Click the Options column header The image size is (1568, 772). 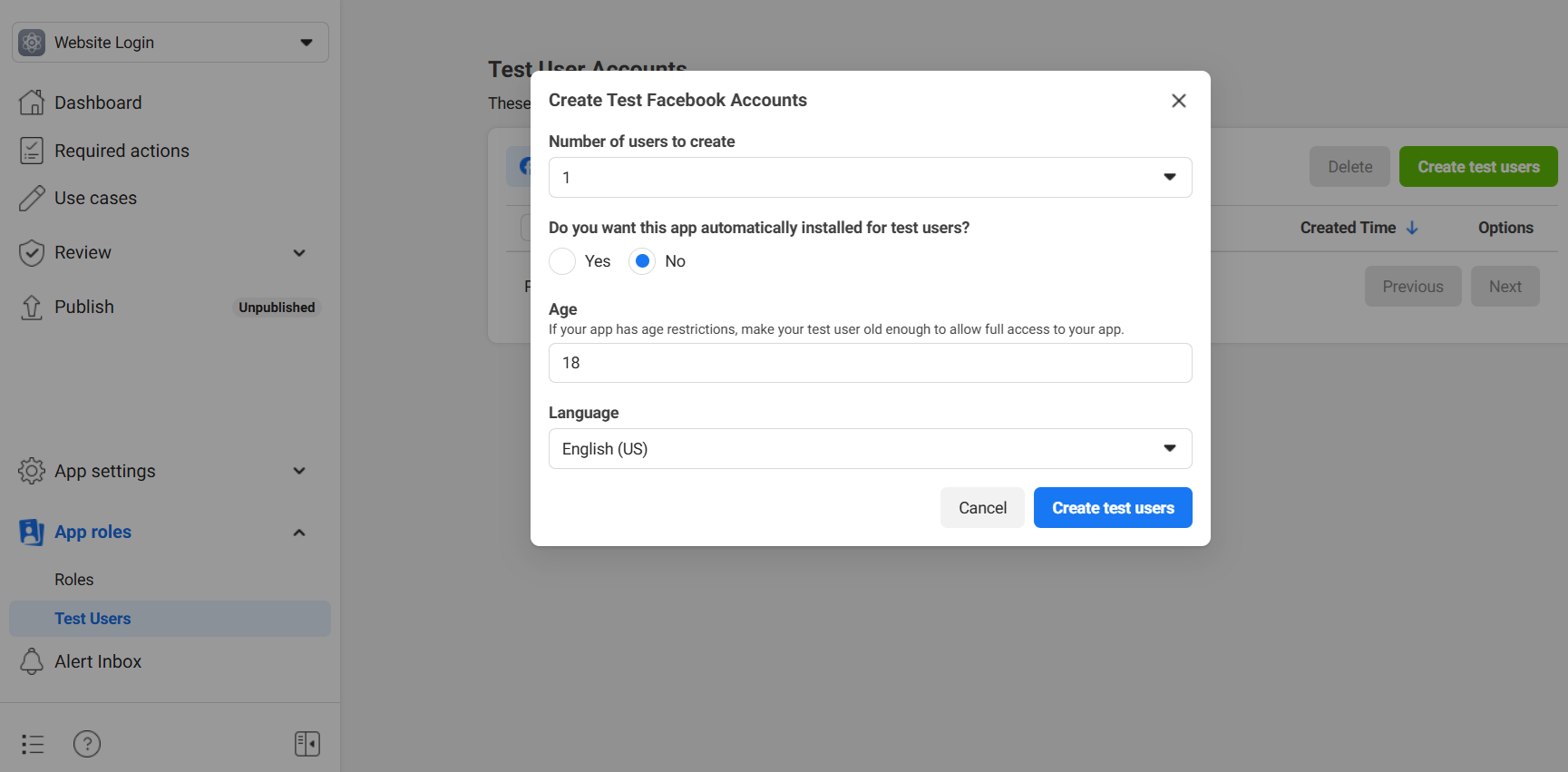[x=1505, y=228]
